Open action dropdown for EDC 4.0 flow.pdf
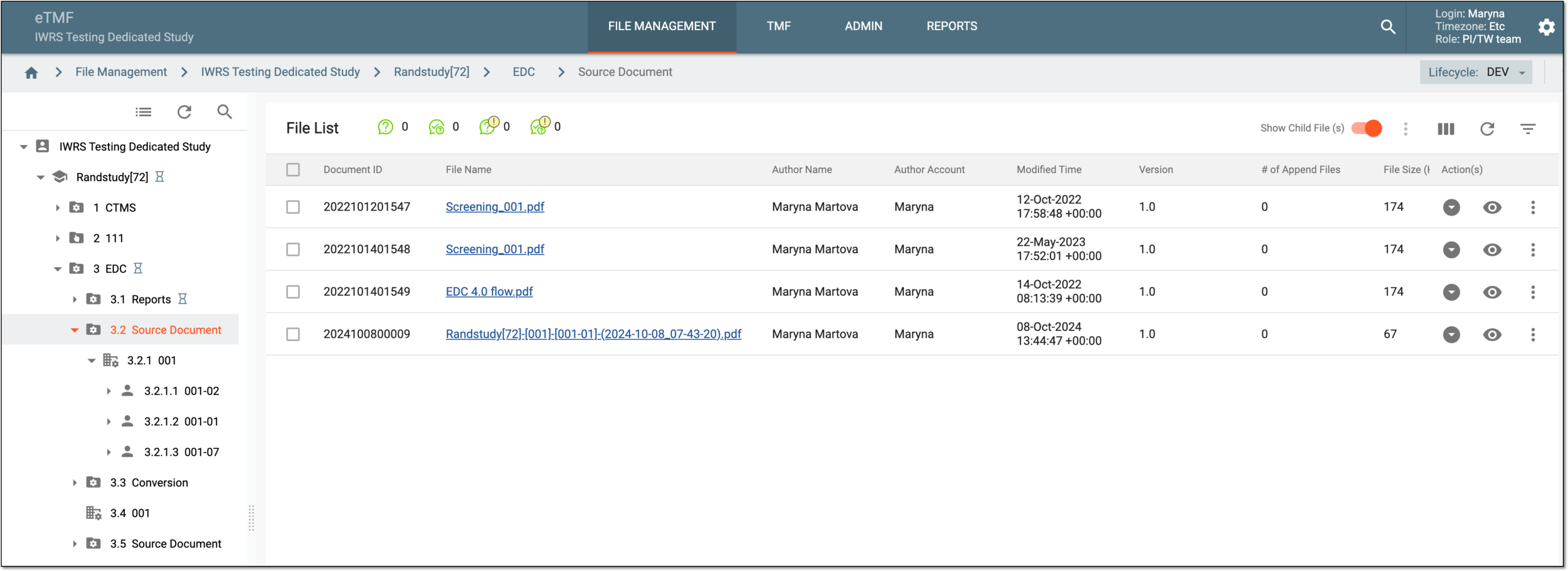 [x=1451, y=293]
